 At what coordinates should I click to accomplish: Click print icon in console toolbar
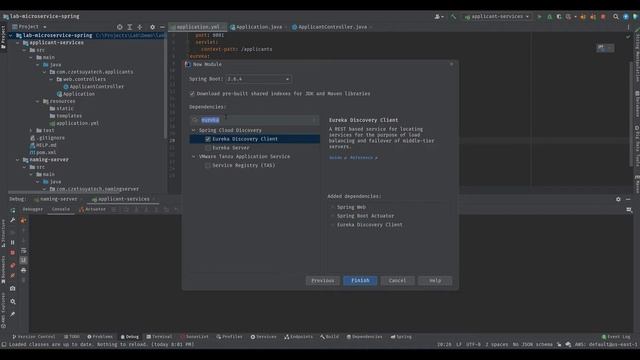(x=24, y=270)
